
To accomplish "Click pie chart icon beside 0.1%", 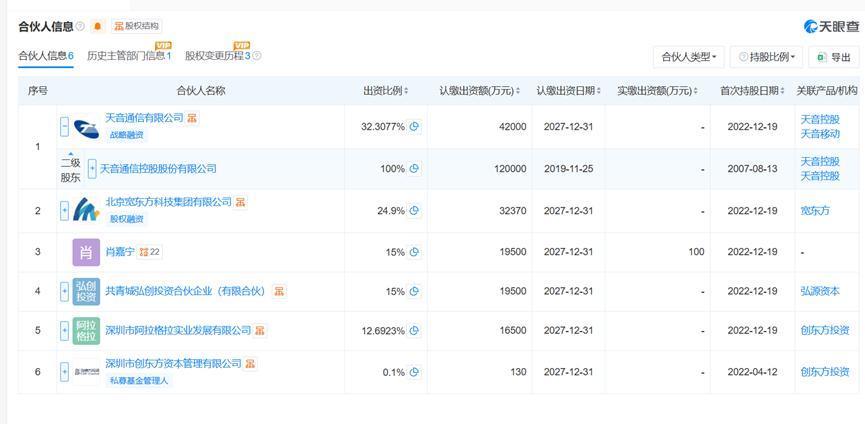I will pyautogui.click(x=414, y=372).
